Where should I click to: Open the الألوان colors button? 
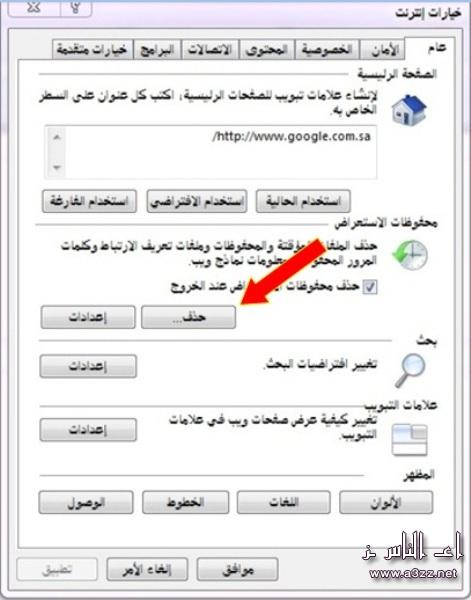pos(386,503)
